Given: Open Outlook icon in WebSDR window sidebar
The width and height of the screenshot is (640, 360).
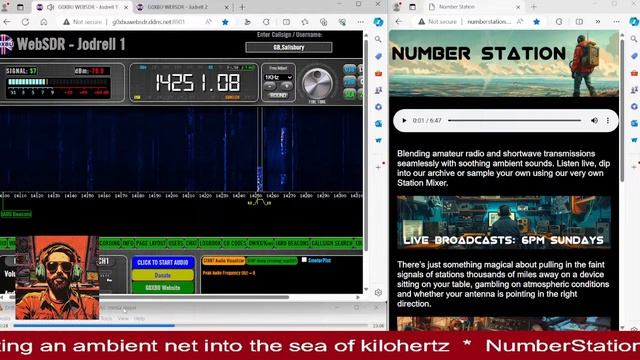Looking at the screenshot, I should [378, 124].
